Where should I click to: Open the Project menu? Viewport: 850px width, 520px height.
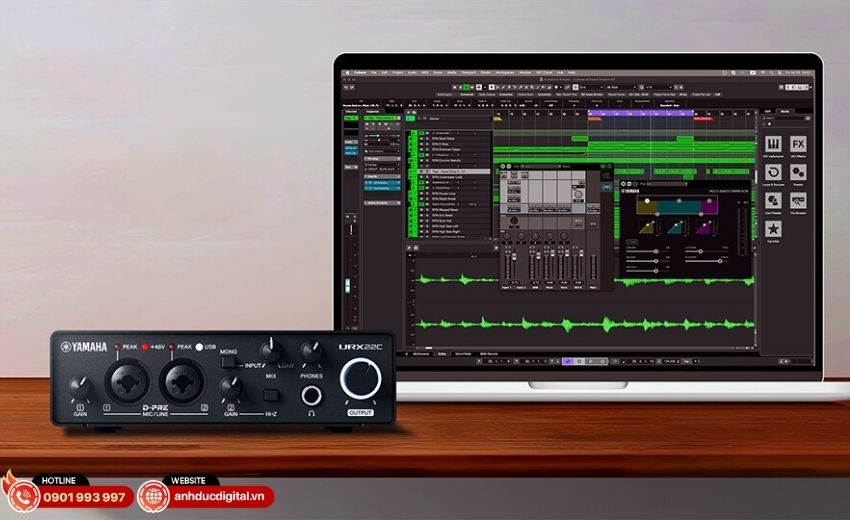click(397, 72)
